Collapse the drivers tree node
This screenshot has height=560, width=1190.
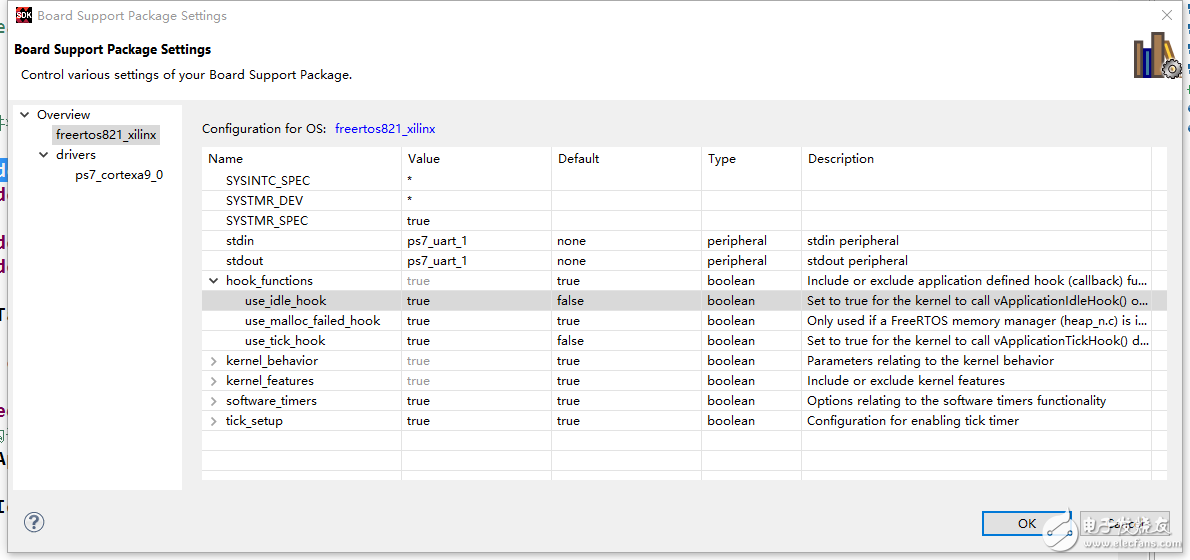[44, 155]
